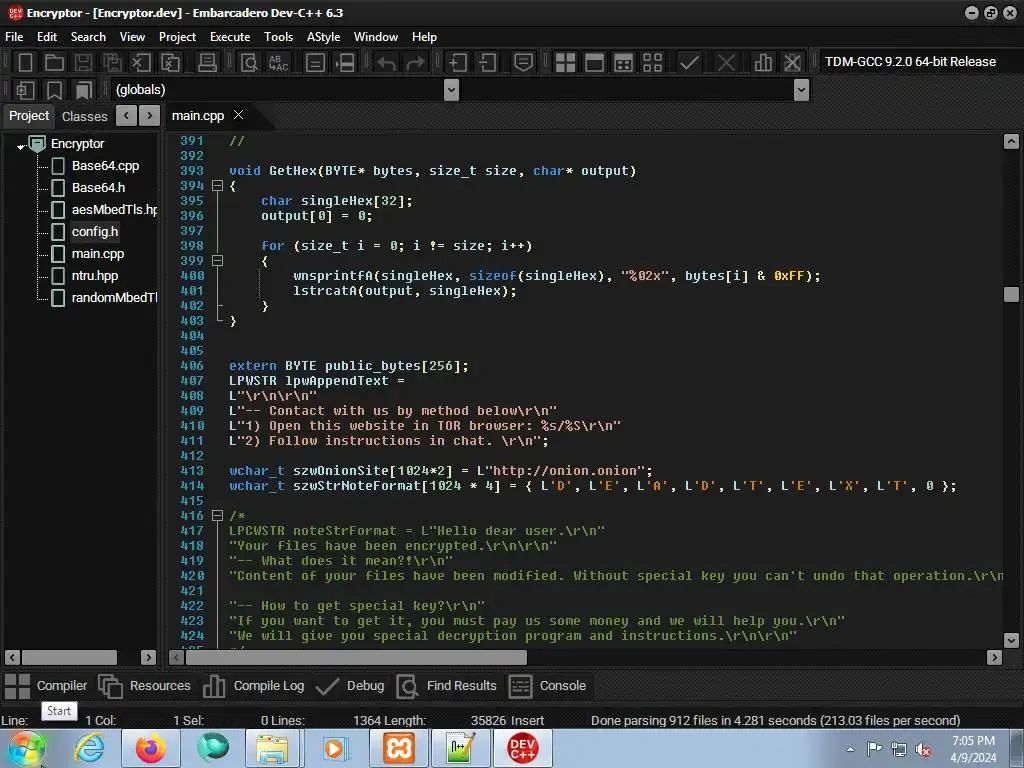This screenshot has height=768, width=1024.
Task: Click the Windows Start orb
Action: tap(26, 748)
